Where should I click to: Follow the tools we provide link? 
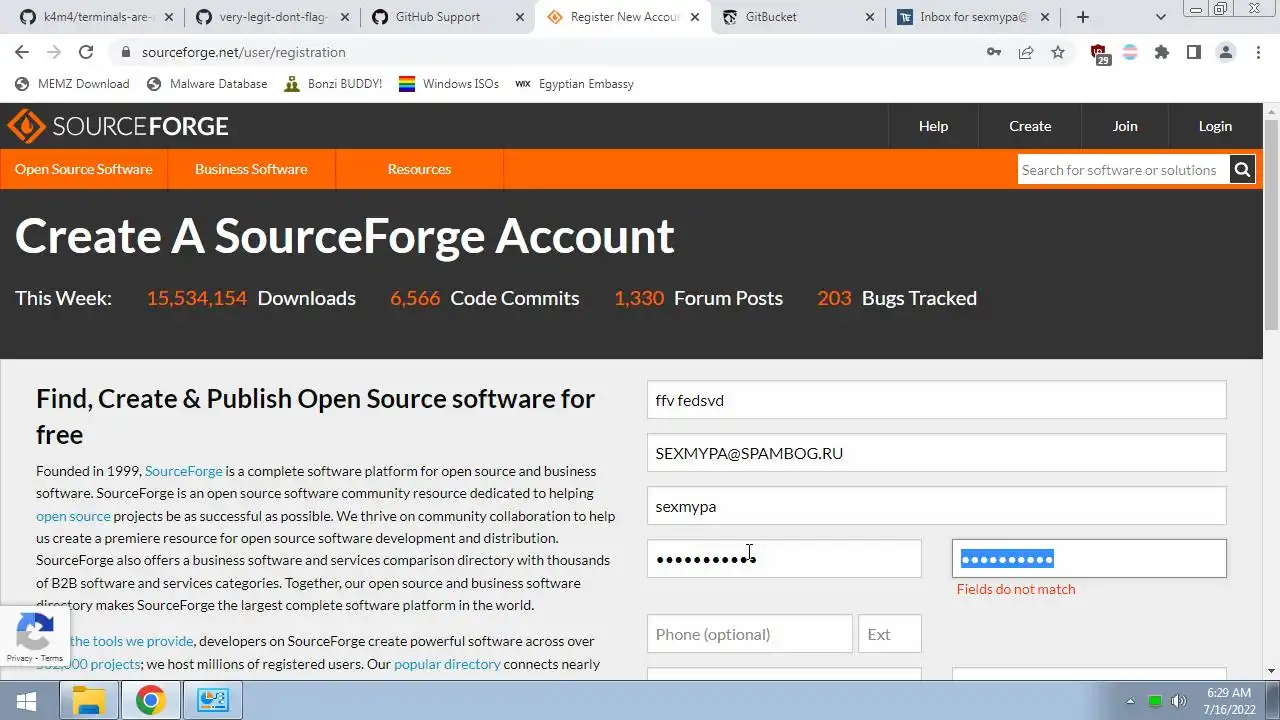[x=131, y=641]
